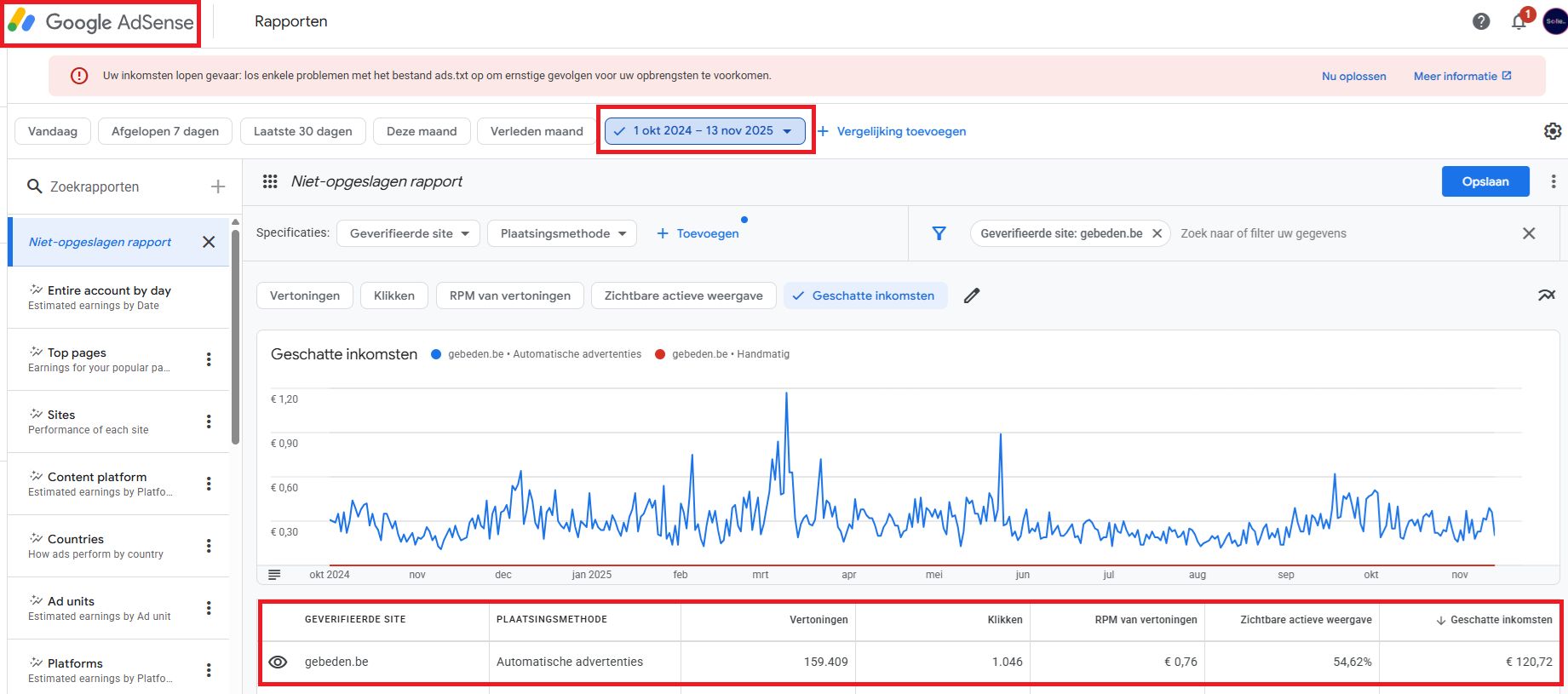Viewport: 1568px width, 694px height.
Task: Click the blue filter funnel icon
Action: 939,233
